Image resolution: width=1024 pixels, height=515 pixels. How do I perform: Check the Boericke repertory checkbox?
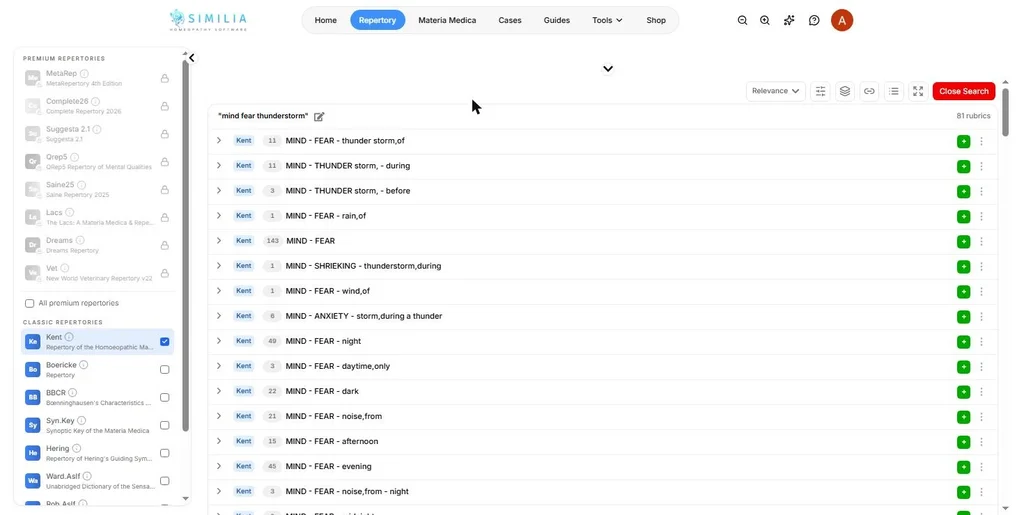coord(165,369)
